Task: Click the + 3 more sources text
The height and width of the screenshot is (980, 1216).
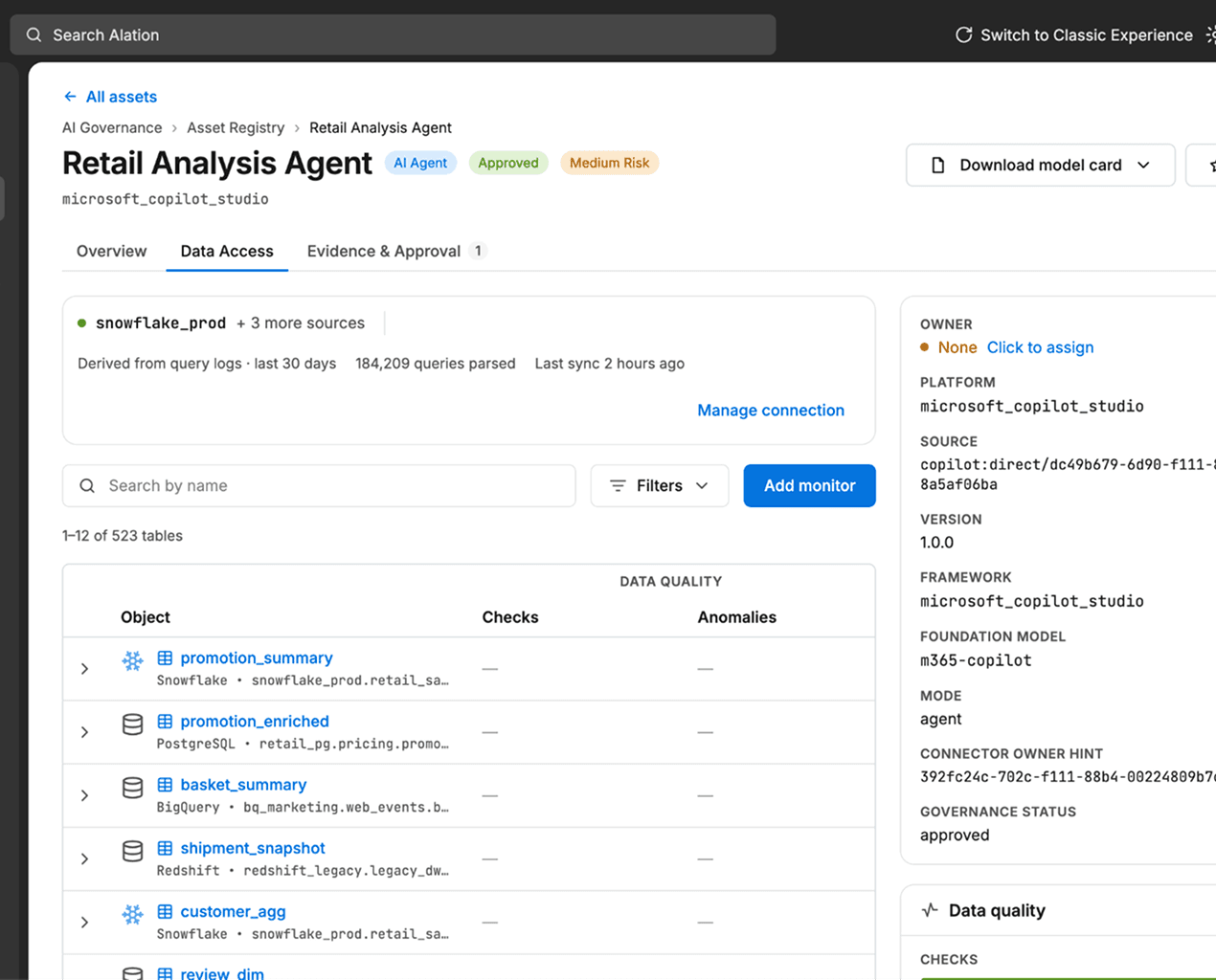Action: pyautogui.click(x=301, y=323)
